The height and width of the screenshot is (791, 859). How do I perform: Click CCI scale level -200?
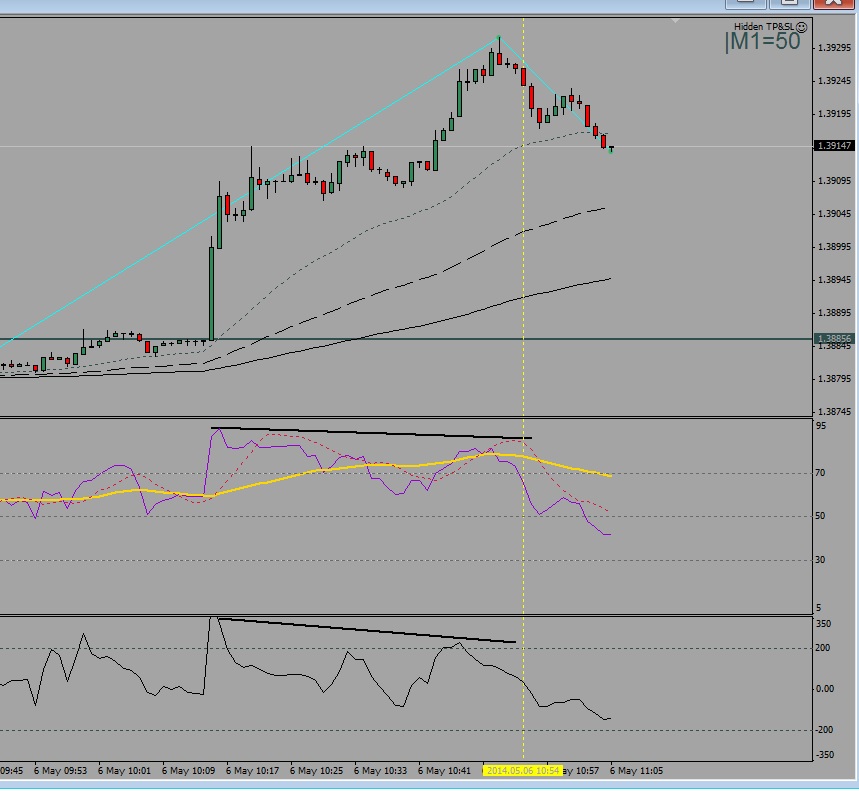(824, 730)
